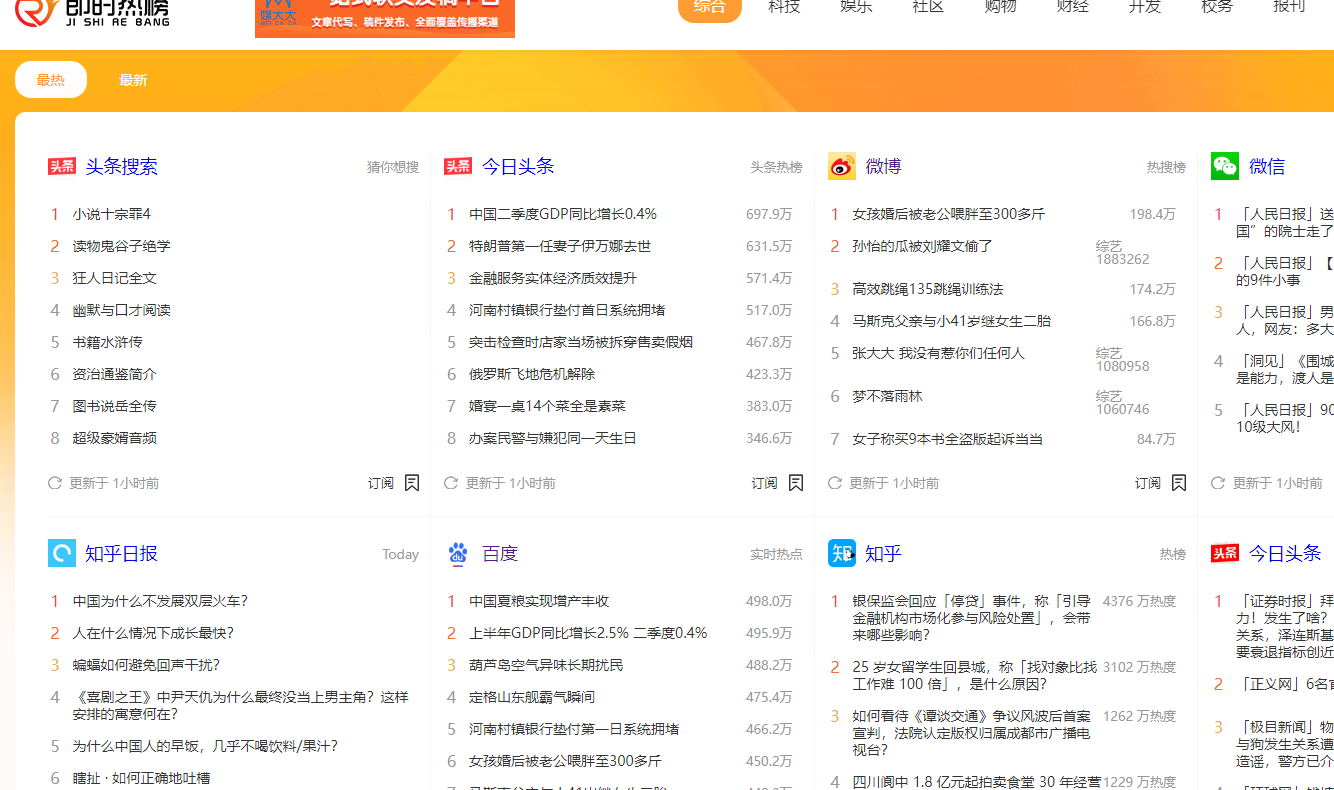Image resolution: width=1334 pixels, height=790 pixels.
Task: Open 读物鬼谷子绝学 search entry
Action: pos(121,246)
